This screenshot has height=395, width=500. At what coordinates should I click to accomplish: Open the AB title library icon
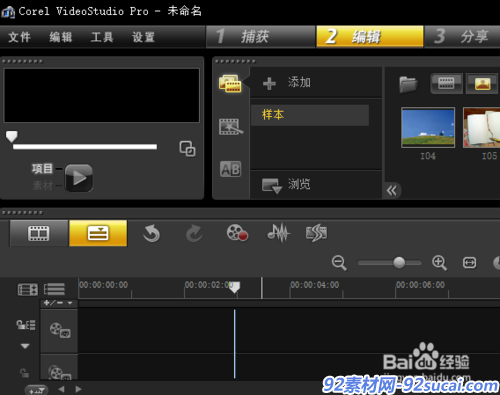click(x=230, y=169)
